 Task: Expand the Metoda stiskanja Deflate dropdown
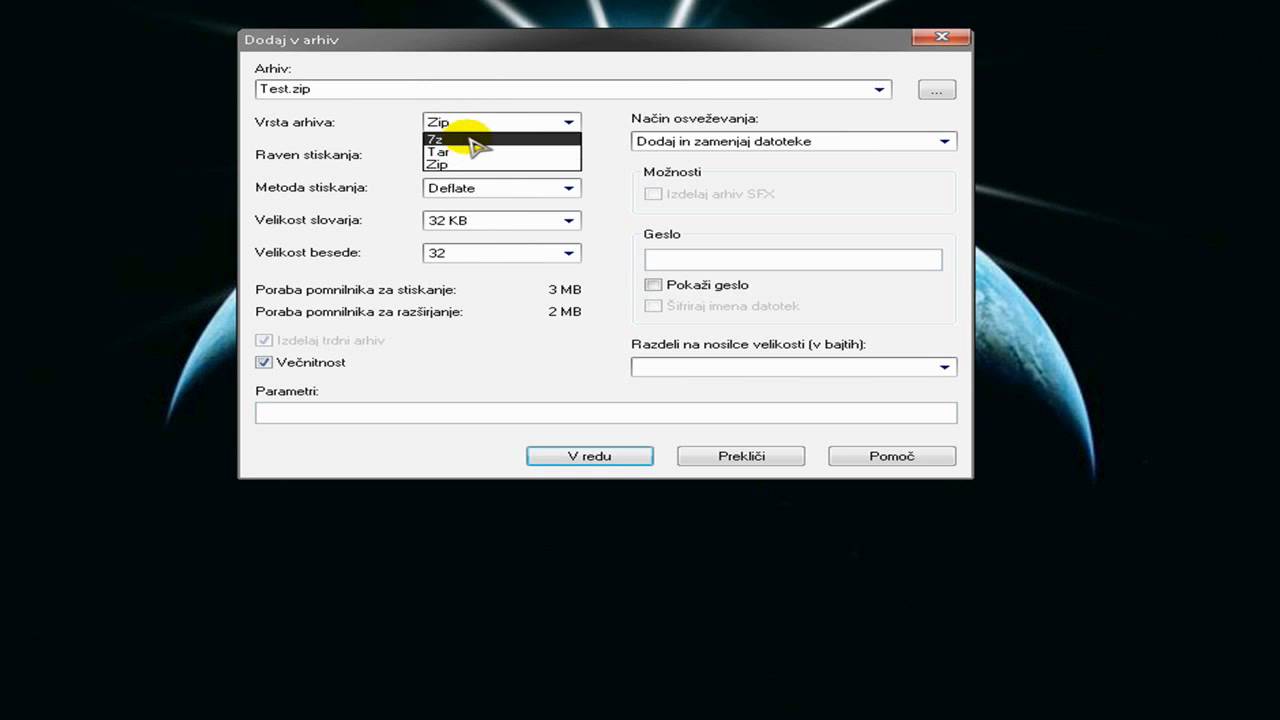click(x=502, y=188)
